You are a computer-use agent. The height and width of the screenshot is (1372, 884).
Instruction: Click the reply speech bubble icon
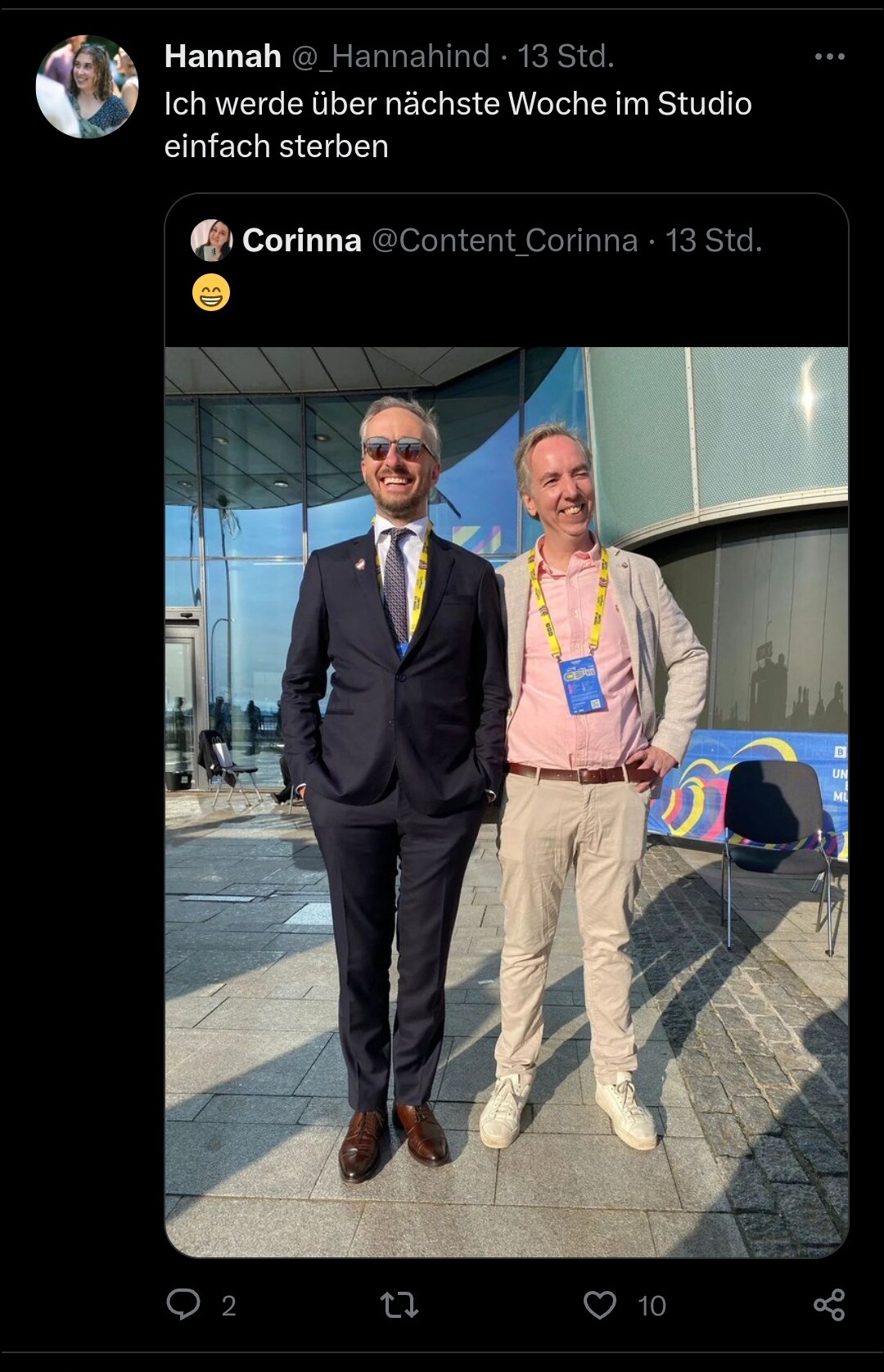click(x=183, y=1304)
